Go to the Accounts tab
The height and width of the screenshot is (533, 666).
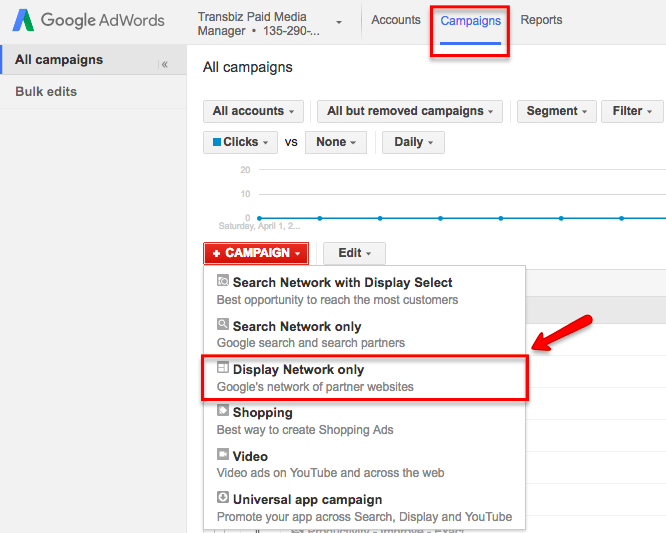396,20
